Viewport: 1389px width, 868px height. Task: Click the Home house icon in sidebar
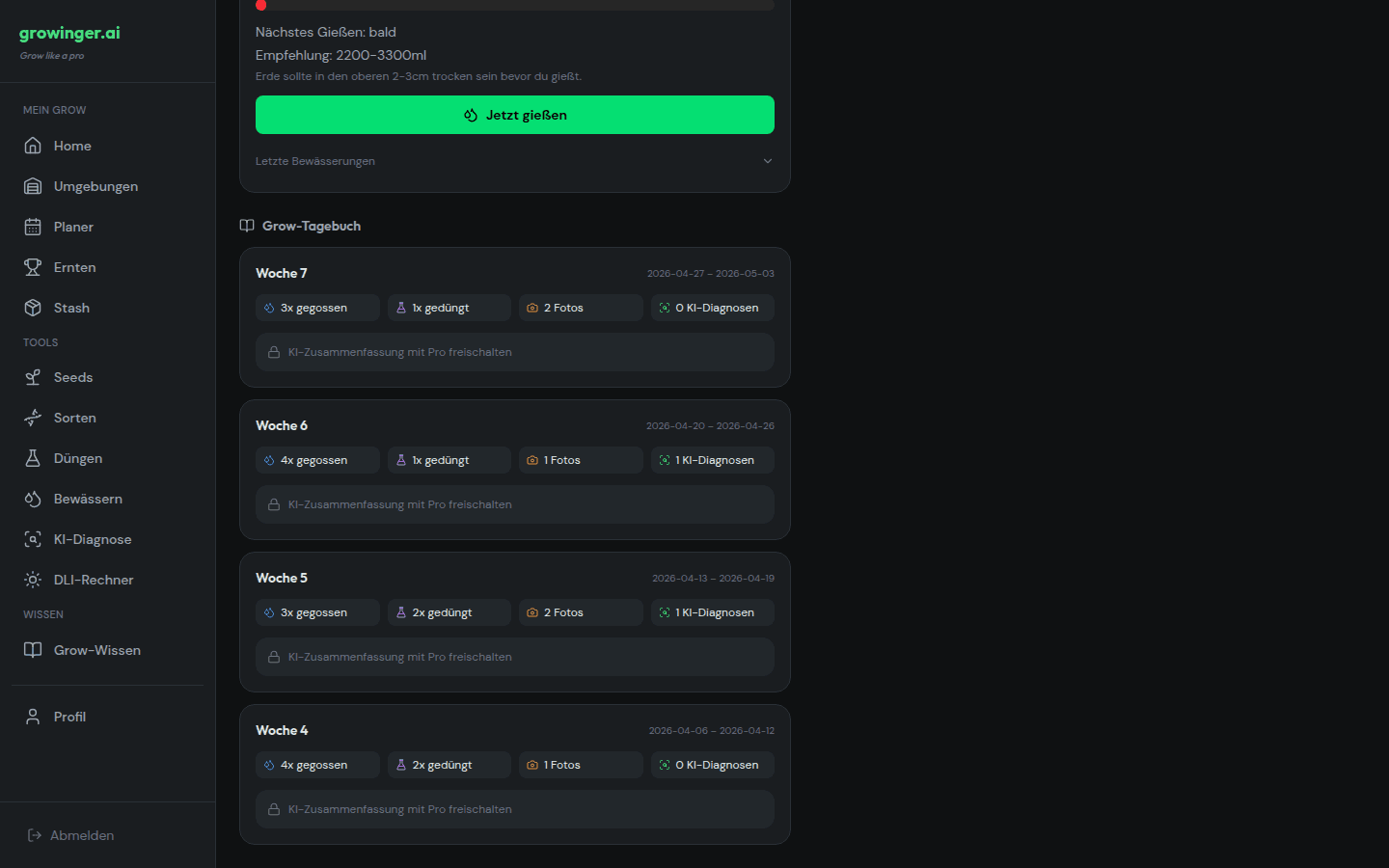tap(33, 146)
